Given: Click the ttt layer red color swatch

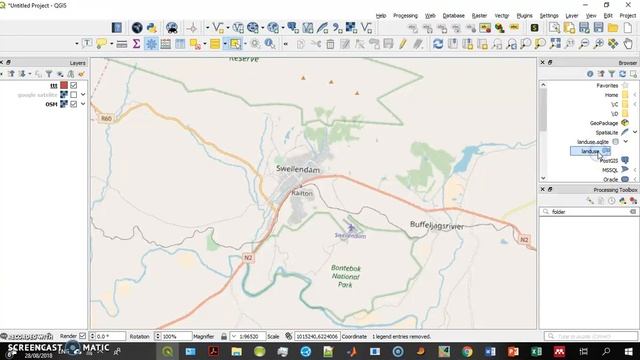Looking at the screenshot, I should [64, 85].
